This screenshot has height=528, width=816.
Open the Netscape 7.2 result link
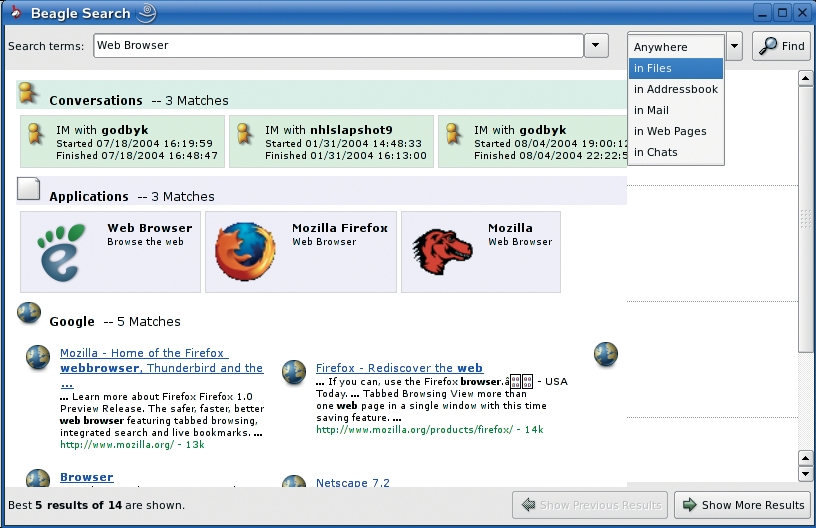[352, 483]
